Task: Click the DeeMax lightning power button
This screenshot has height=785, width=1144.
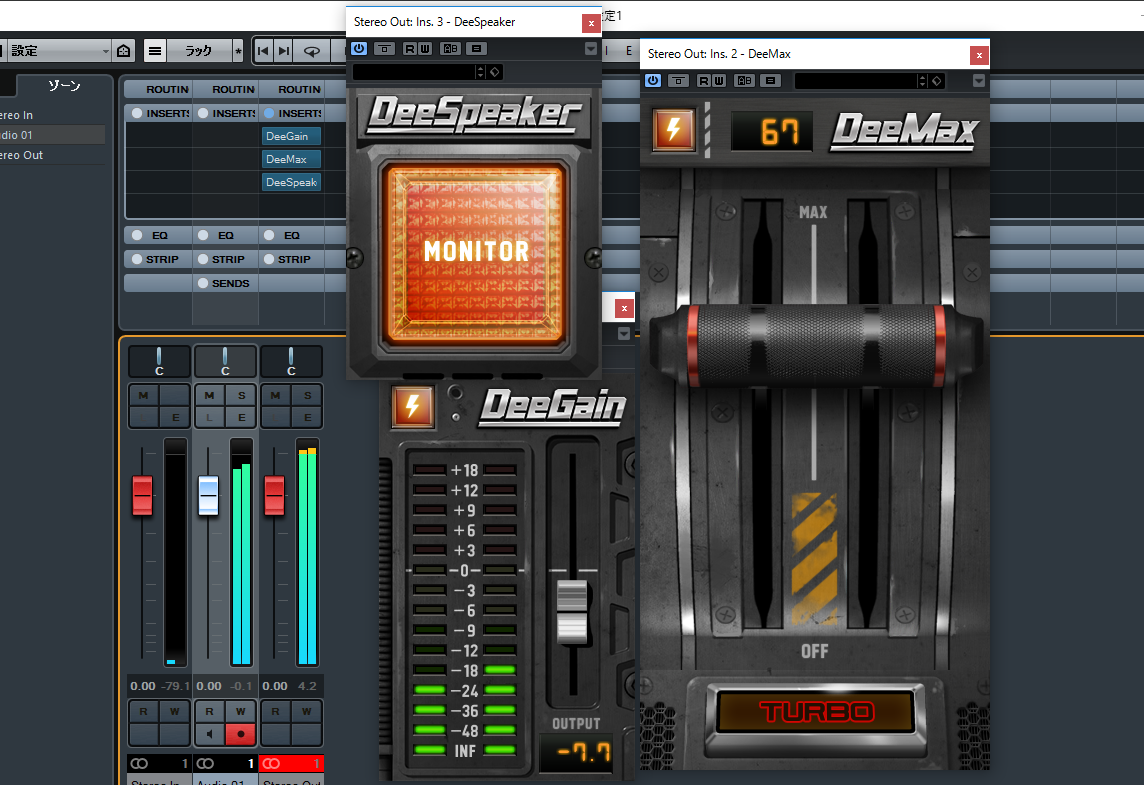Action: point(673,131)
